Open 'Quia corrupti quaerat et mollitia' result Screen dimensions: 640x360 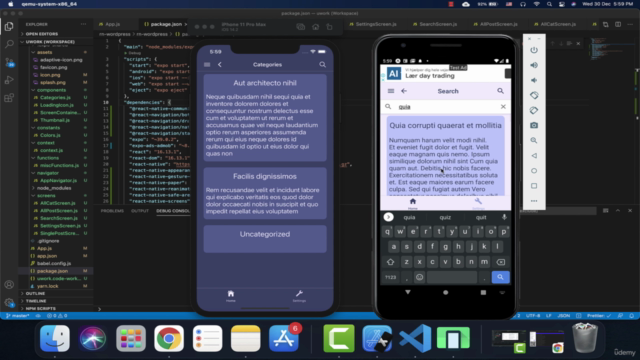[445, 156]
